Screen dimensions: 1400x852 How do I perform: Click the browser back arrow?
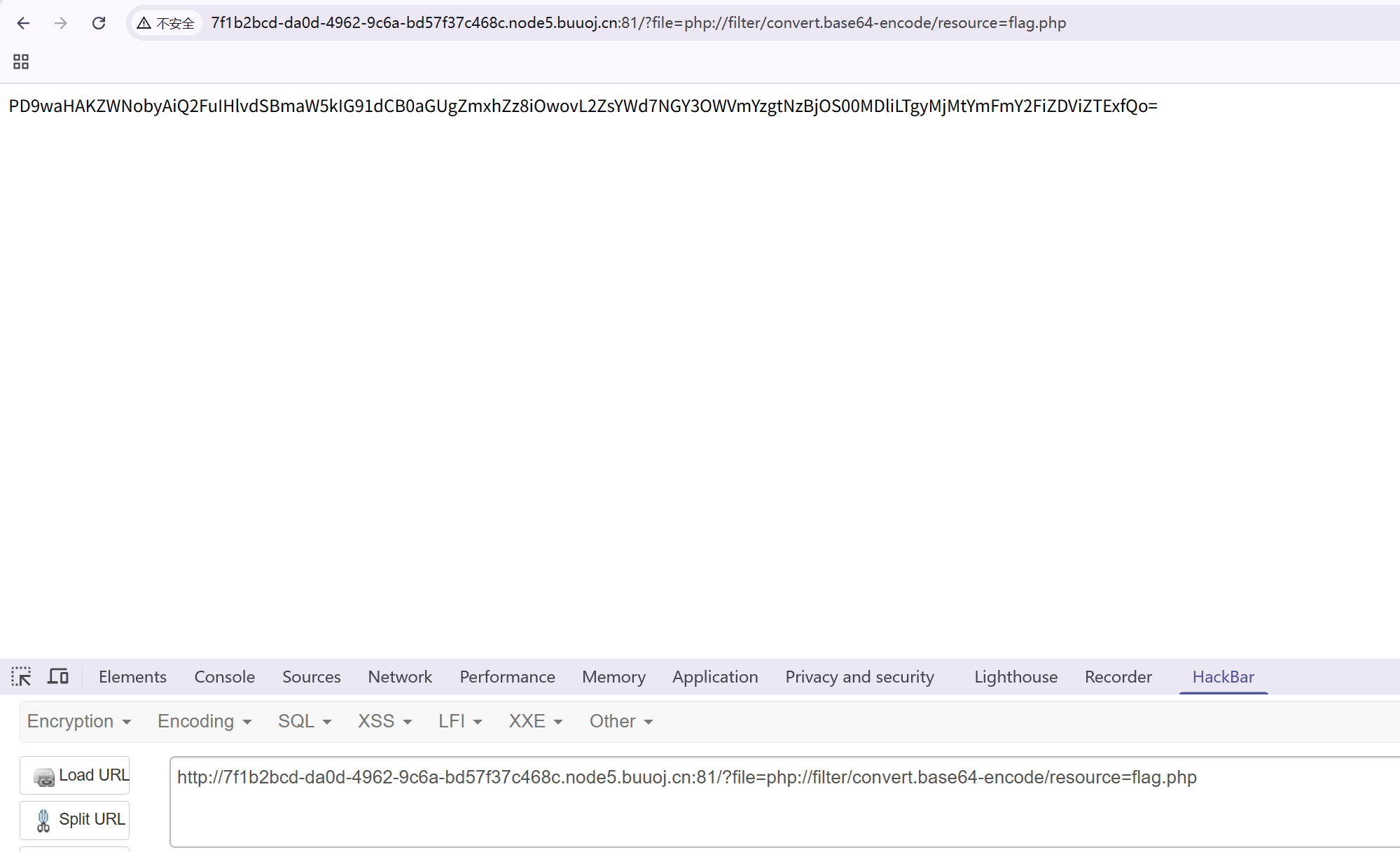(x=24, y=23)
